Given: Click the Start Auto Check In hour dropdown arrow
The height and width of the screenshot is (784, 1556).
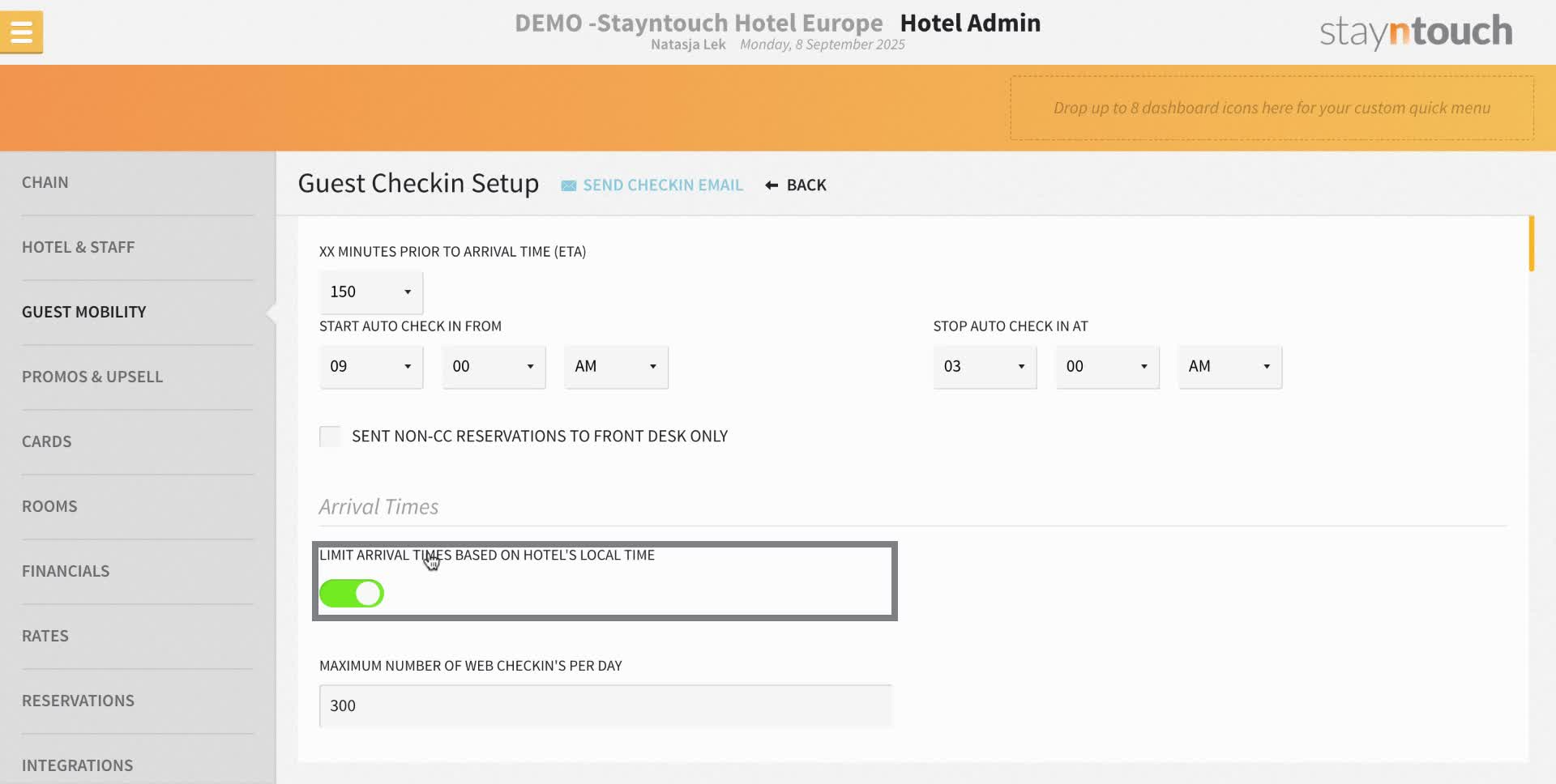Looking at the screenshot, I should tap(408, 366).
